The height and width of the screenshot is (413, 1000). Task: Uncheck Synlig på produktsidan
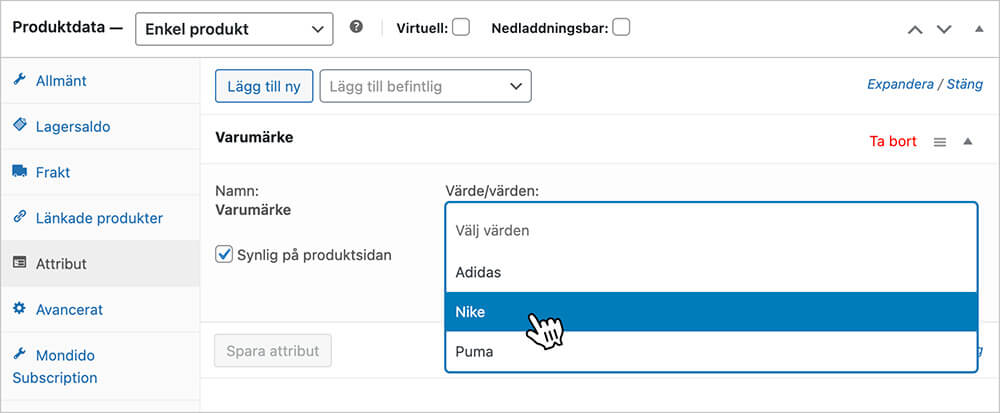224,255
